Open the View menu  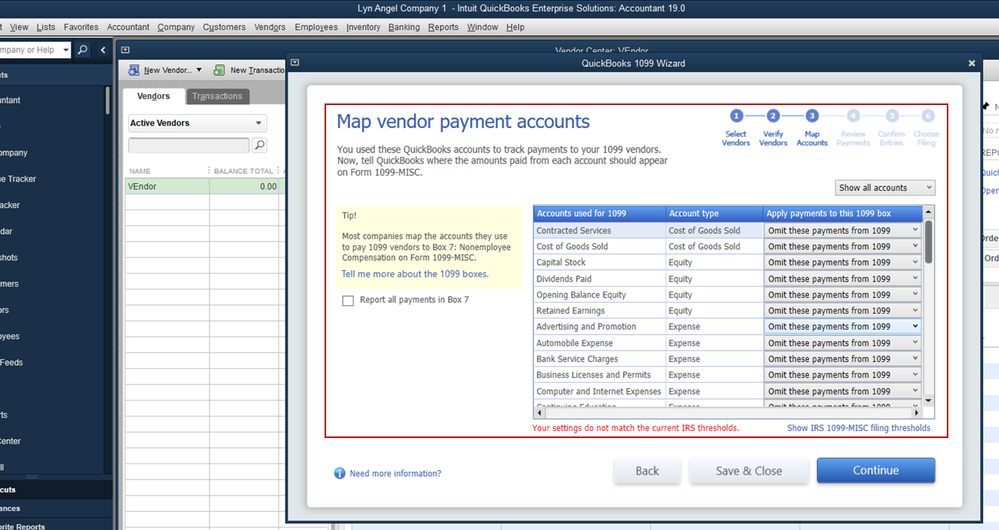tap(19, 27)
